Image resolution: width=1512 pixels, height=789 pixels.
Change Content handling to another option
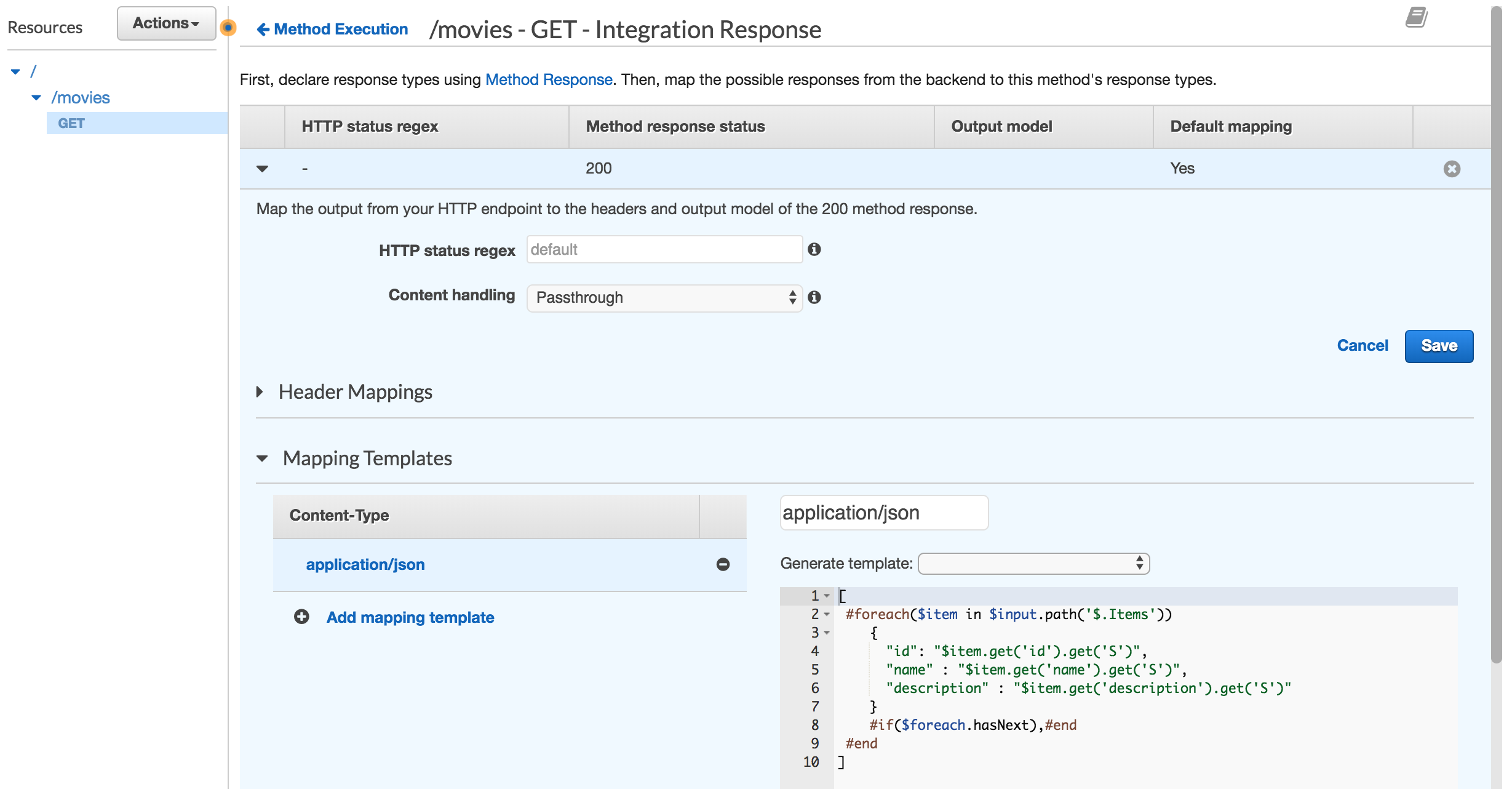click(663, 298)
